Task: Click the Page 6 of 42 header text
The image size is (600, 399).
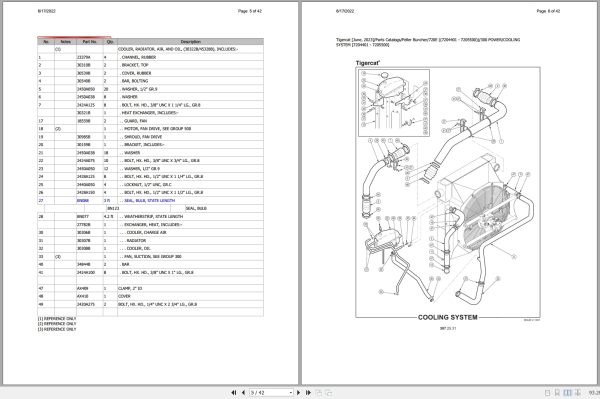Action: click(x=548, y=11)
